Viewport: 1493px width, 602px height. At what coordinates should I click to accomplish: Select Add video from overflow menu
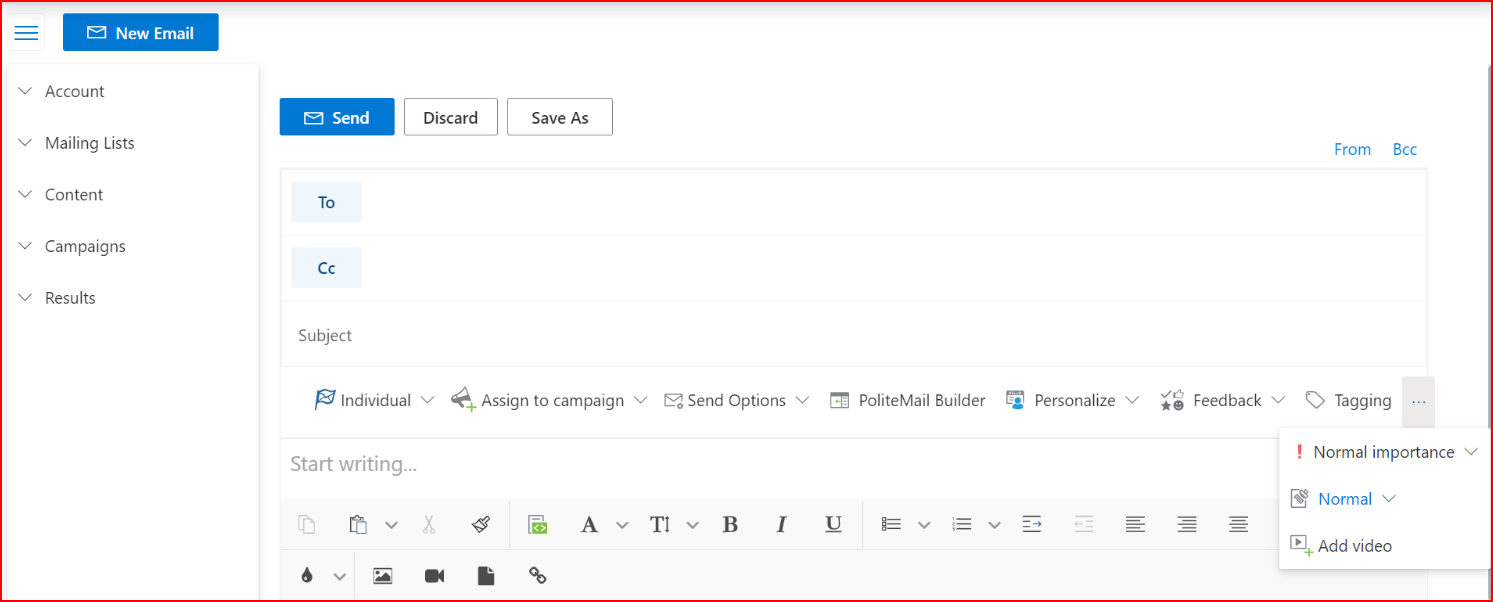tap(1354, 546)
